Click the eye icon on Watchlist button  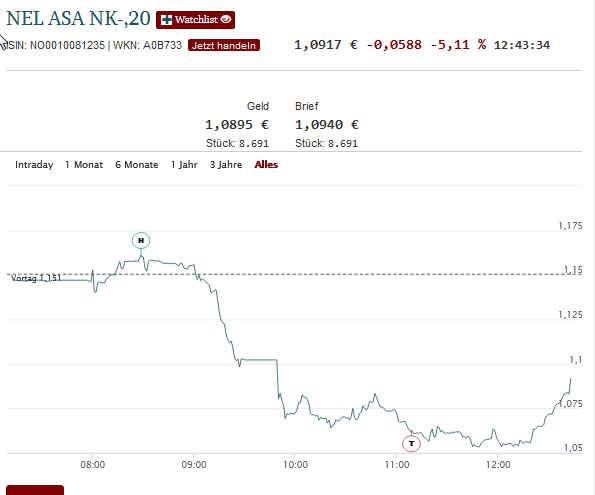tap(226, 19)
